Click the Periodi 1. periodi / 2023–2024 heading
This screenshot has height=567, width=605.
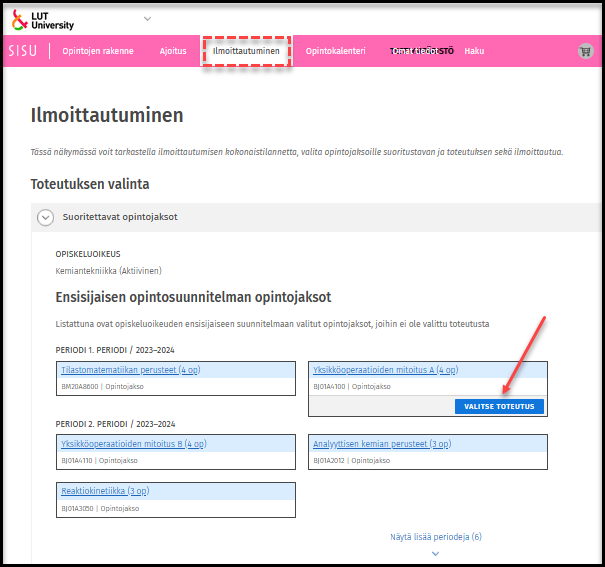(x=115, y=350)
